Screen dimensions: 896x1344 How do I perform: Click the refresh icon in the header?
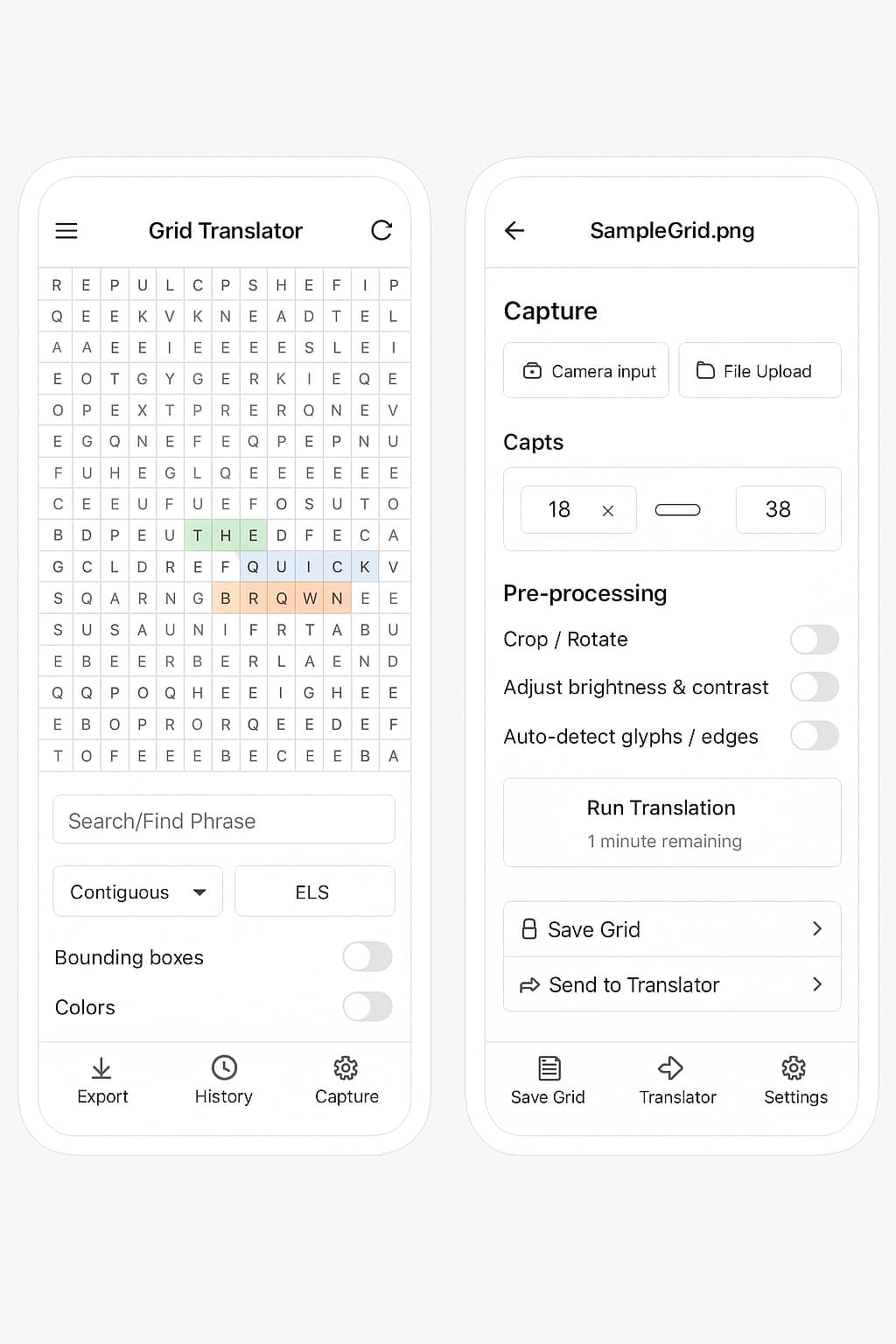(x=381, y=230)
